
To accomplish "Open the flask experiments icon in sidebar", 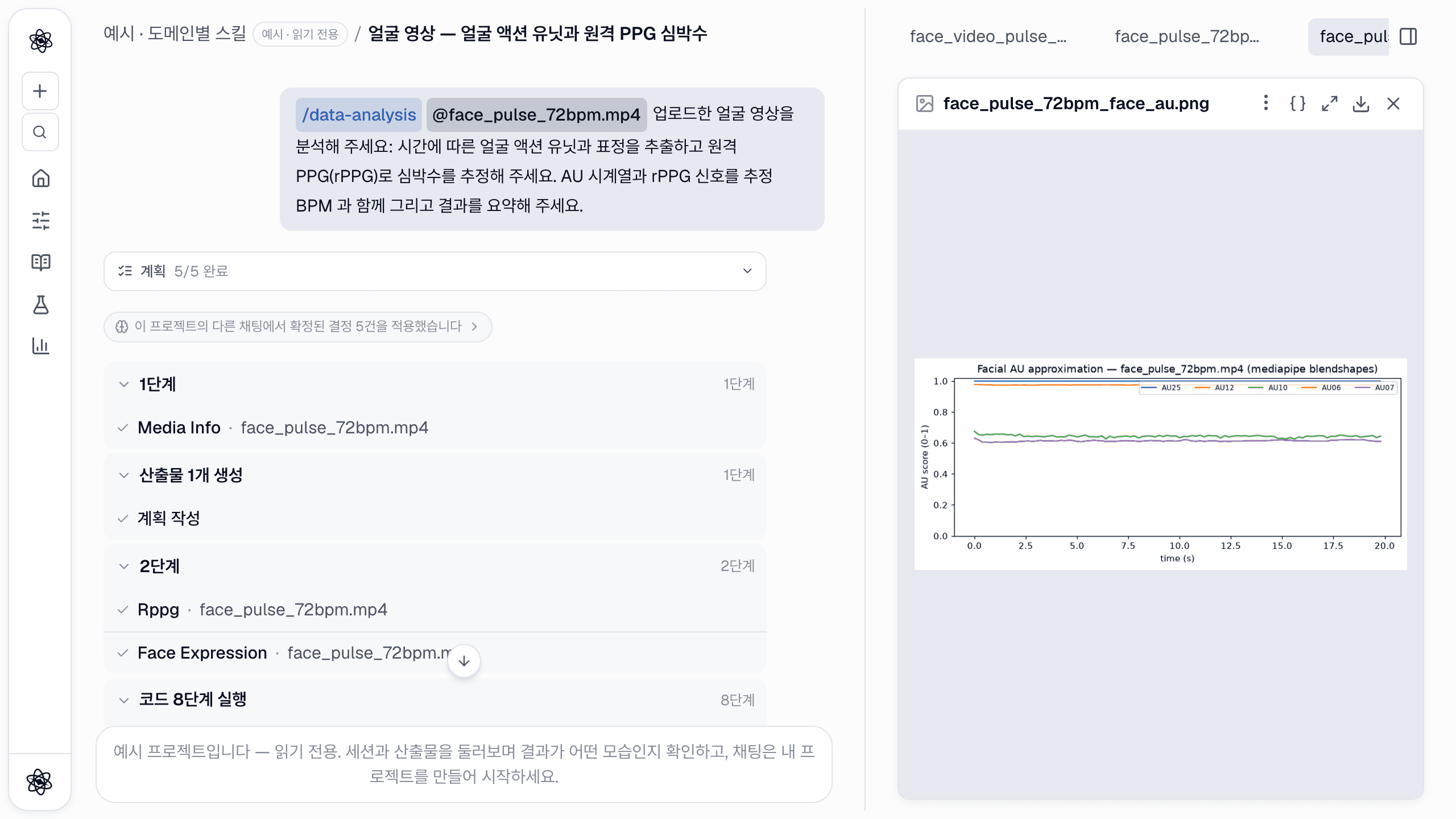I will click(40, 304).
